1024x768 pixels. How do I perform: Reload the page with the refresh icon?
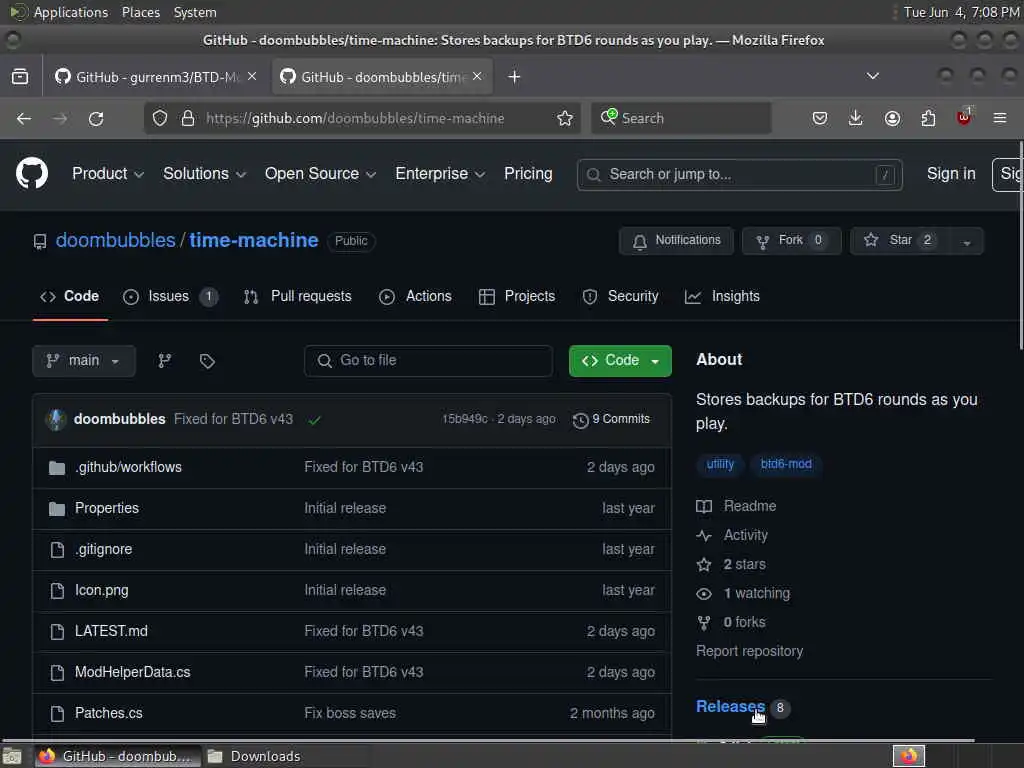pos(96,118)
